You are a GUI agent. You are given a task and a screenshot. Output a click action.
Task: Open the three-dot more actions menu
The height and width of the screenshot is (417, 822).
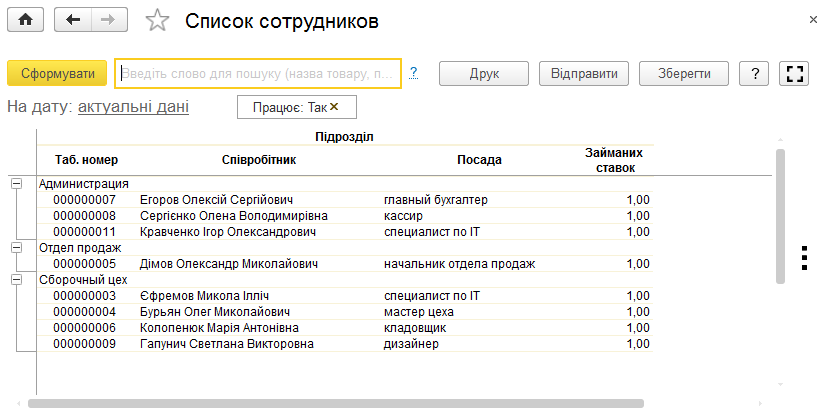[x=805, y=258]
